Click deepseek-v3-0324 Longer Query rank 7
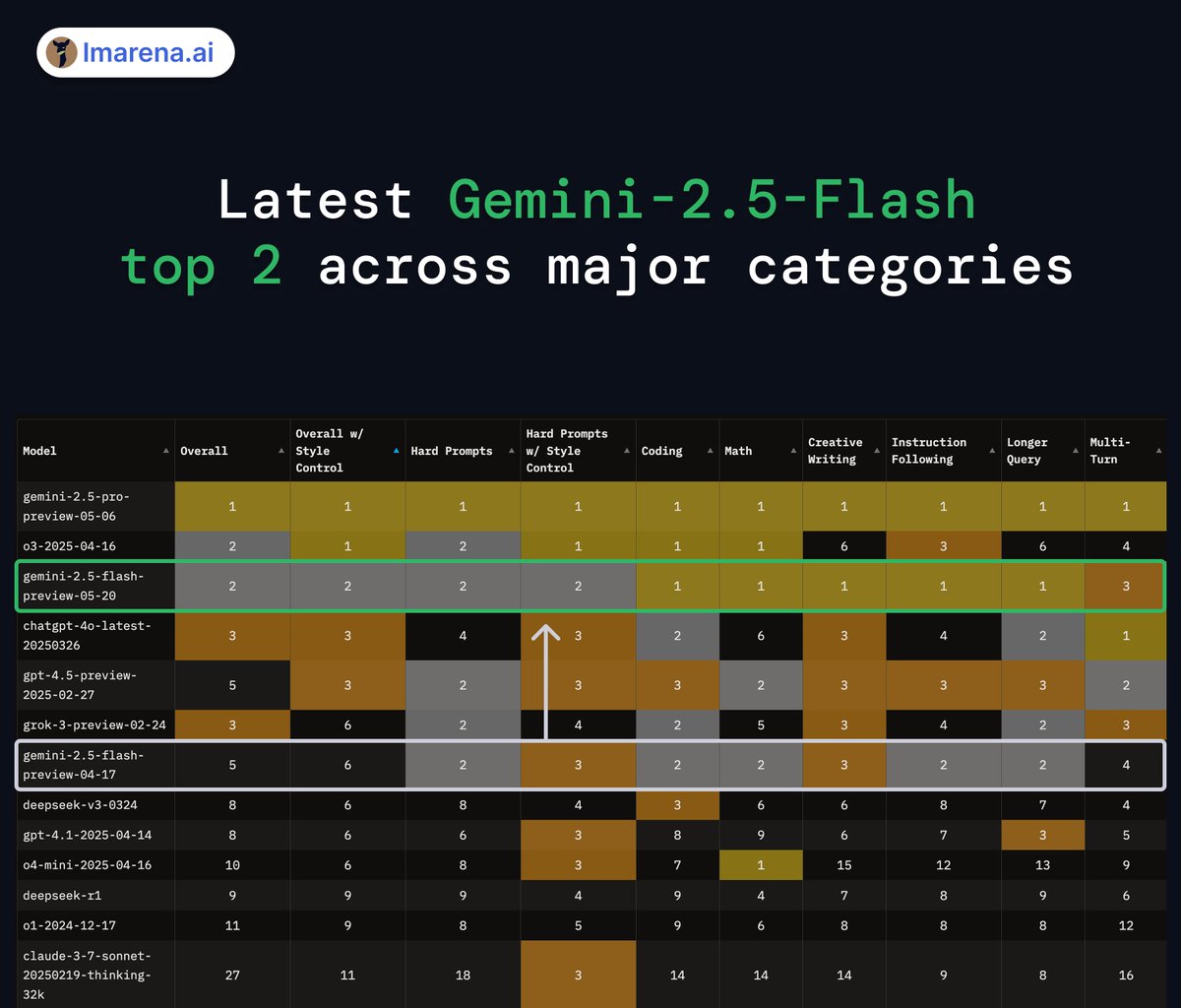Viewport: 1181px width, 1008px height. pyautogui.click(x=1042, y=805)
